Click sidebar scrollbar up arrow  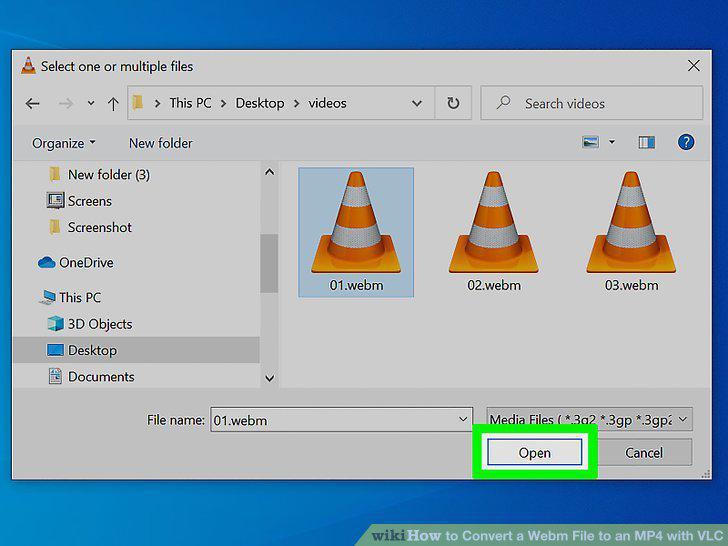(269, 172)
